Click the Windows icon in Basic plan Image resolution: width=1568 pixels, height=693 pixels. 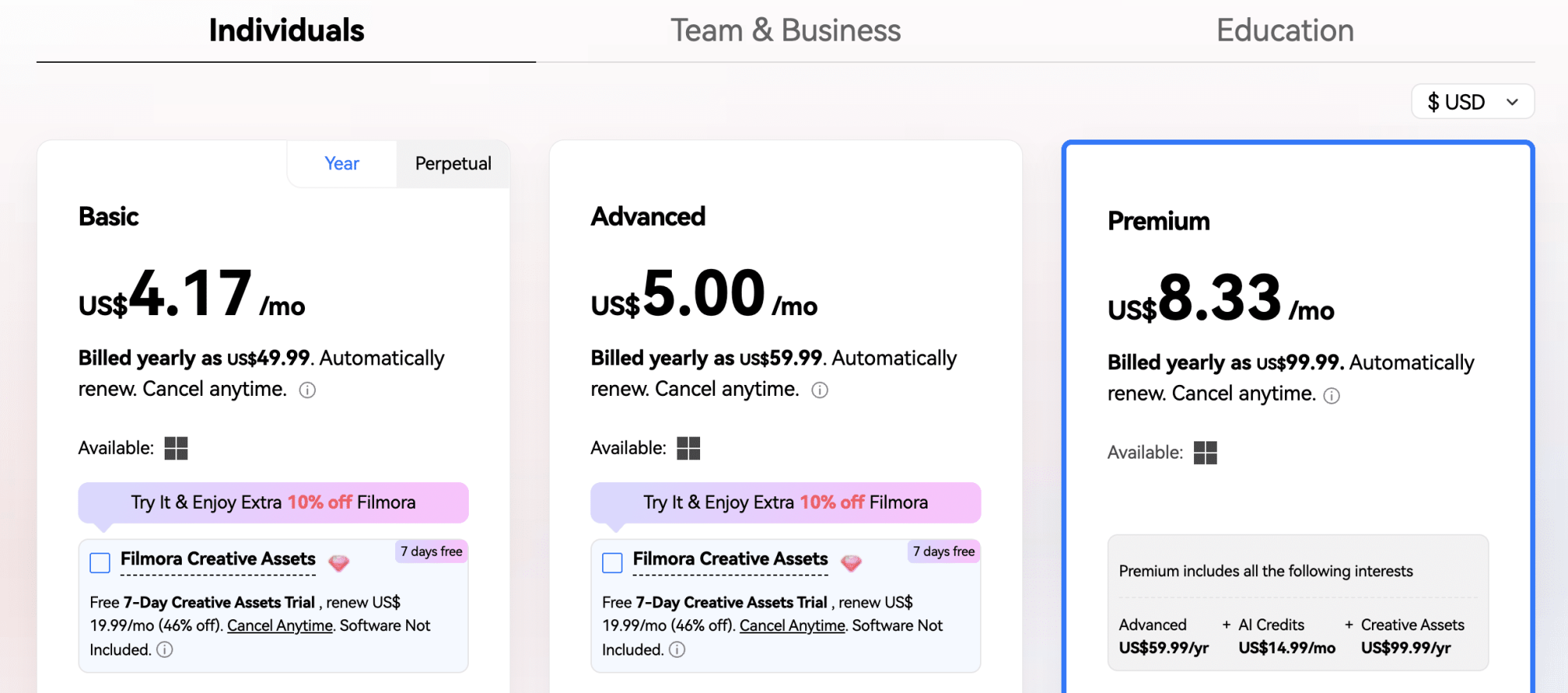176,448
